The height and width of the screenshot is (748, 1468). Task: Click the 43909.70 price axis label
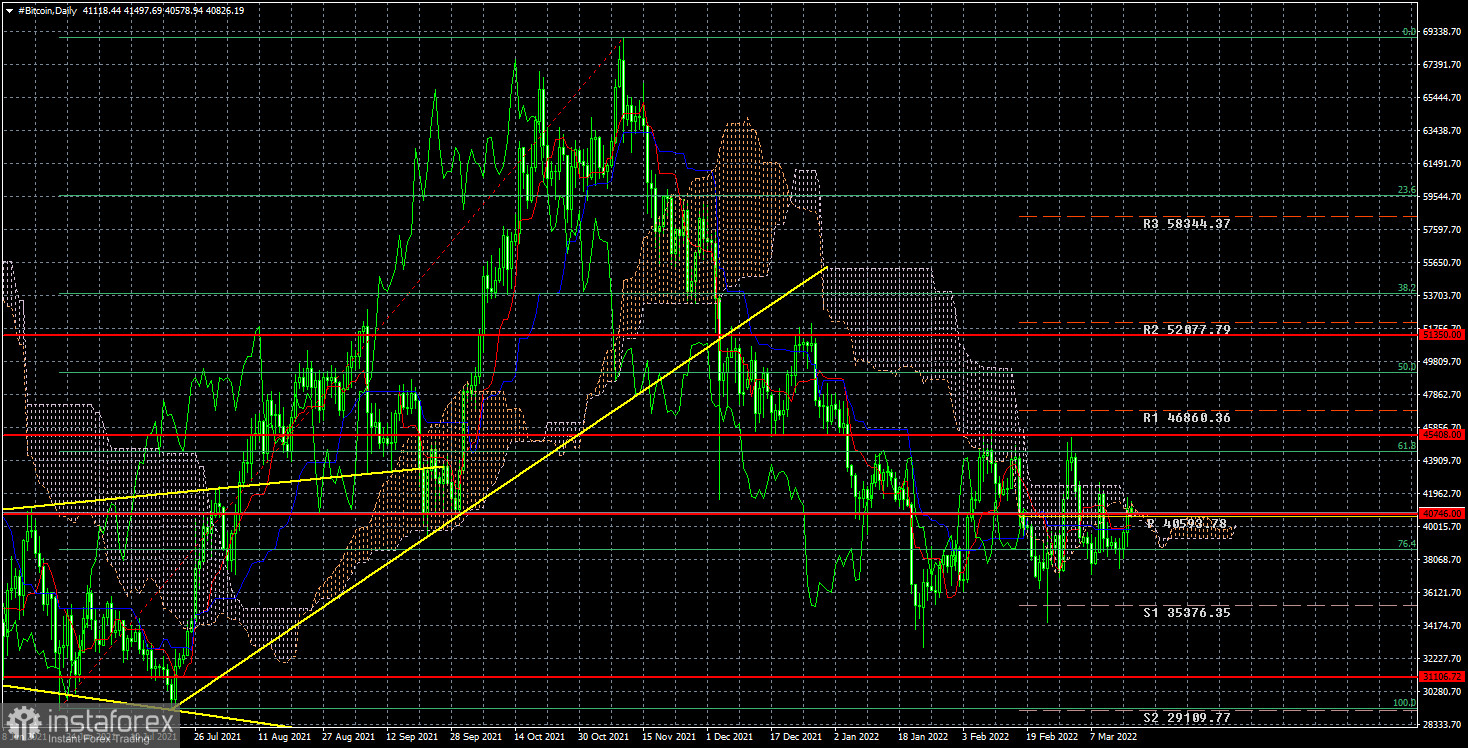coord(1443,461)
